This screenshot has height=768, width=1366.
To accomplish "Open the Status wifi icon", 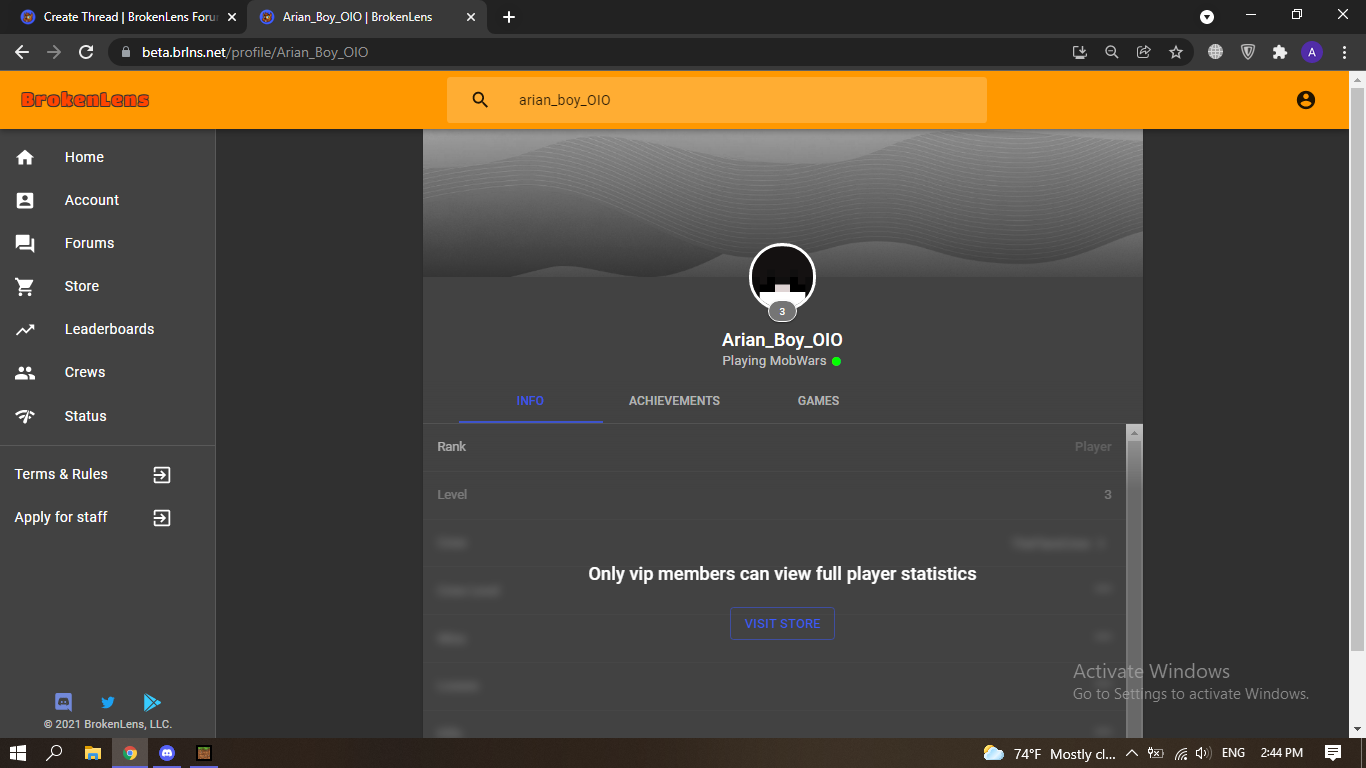I will point(25,416).
